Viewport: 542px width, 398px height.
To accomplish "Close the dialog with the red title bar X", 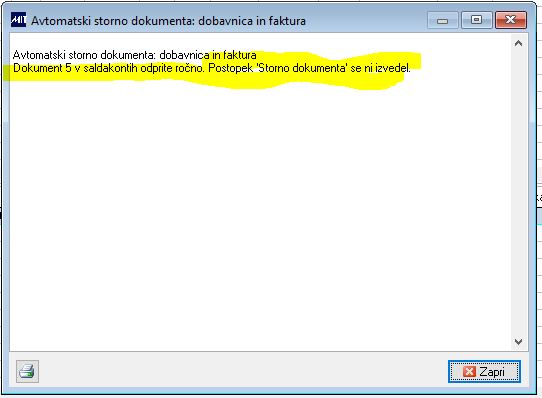I will 511,20.
